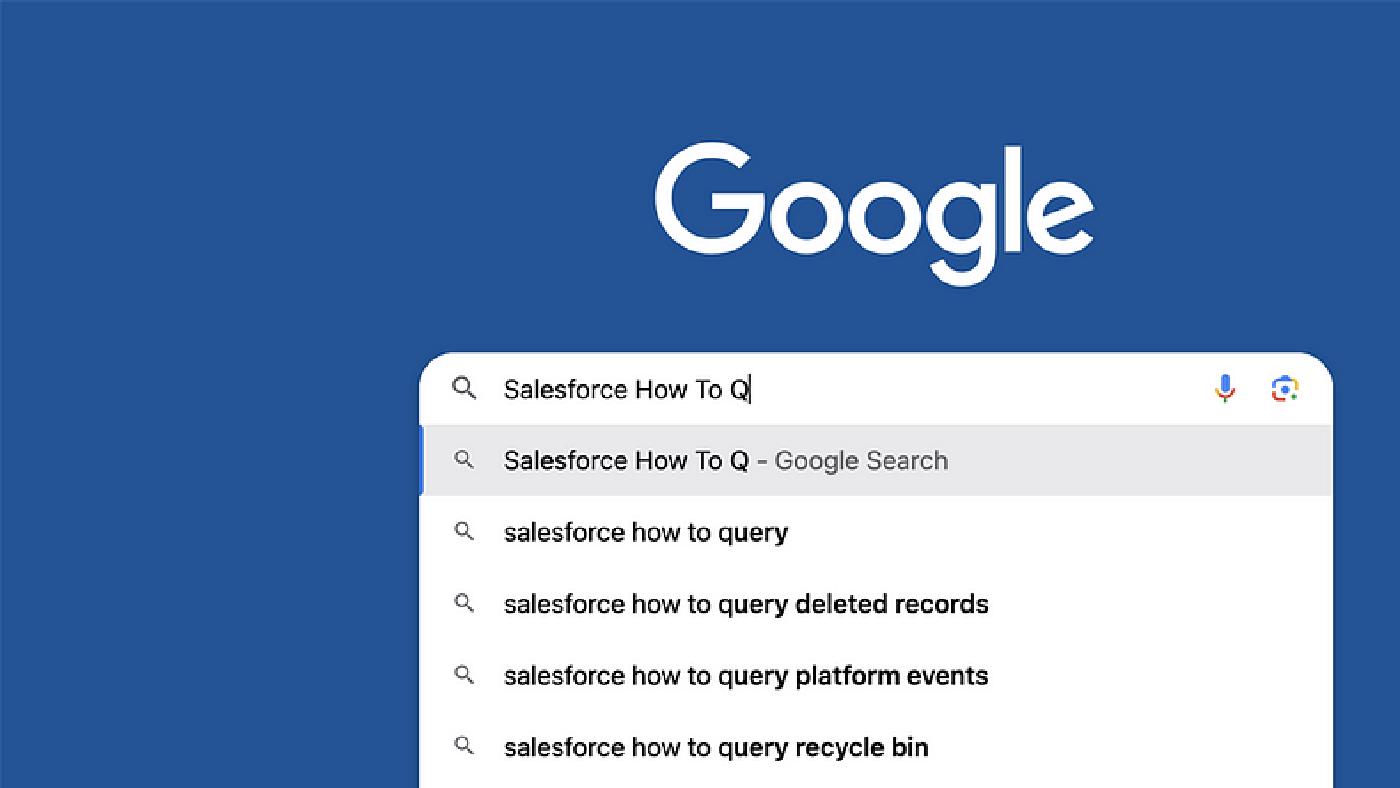Click magnifier icon beside 'query deleted records' suggestion

click(464, 604)
